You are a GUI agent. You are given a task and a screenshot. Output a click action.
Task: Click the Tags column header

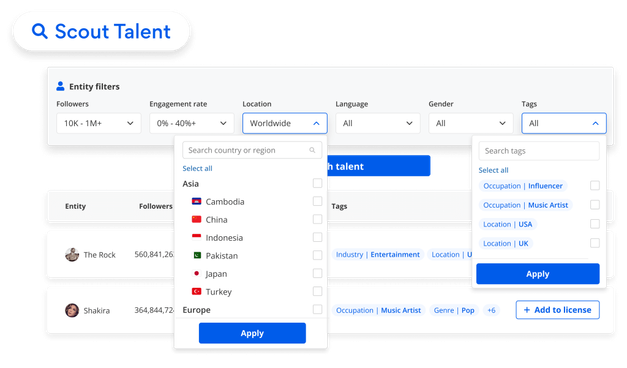click(x=339, y=206)
